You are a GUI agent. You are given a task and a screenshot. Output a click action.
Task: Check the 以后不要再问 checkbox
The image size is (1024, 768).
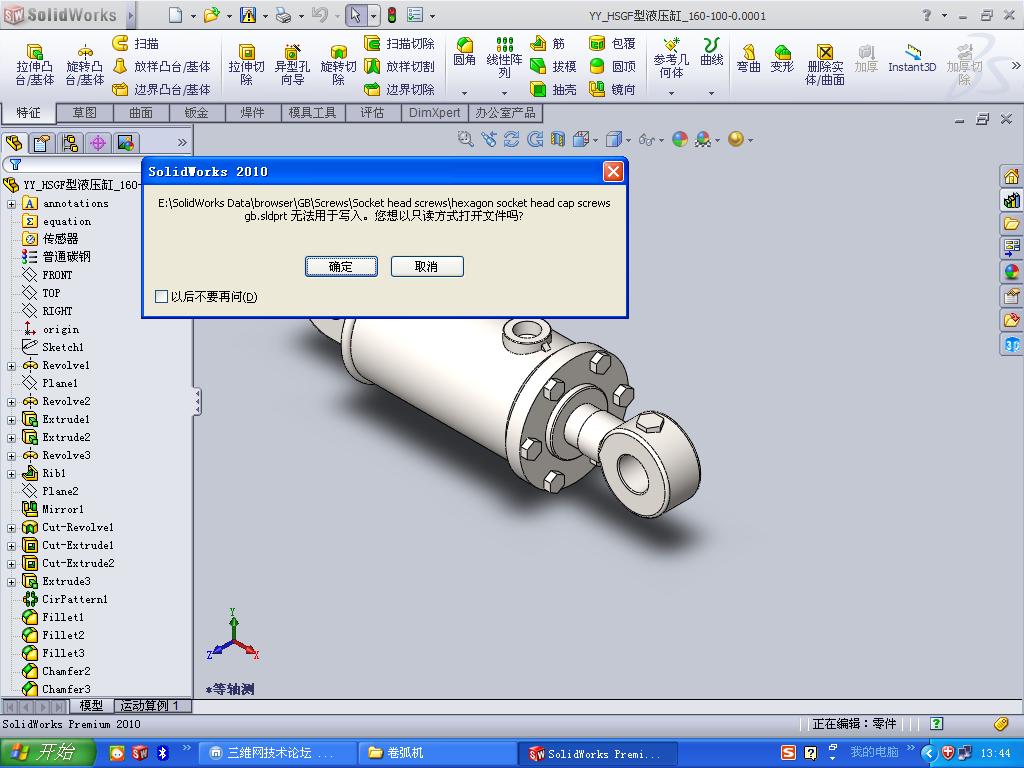click(x=161, y=296)
